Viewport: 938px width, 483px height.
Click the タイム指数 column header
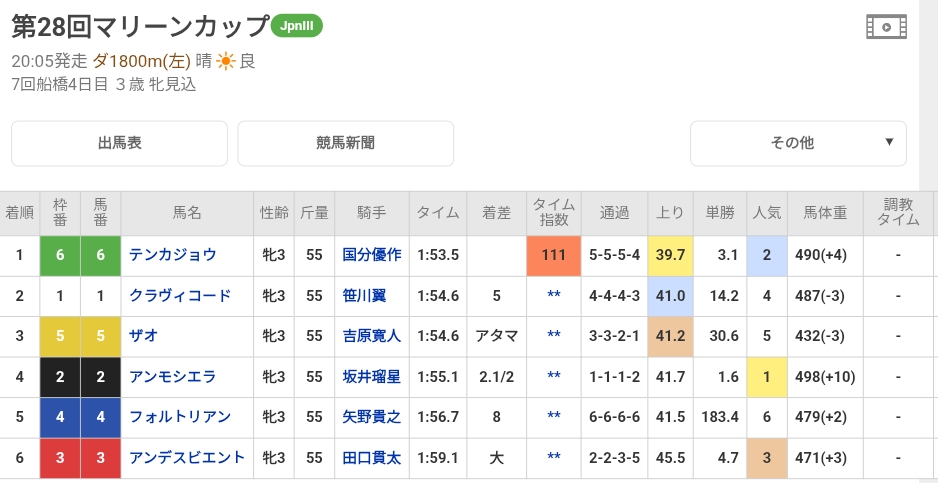[554, 213]
